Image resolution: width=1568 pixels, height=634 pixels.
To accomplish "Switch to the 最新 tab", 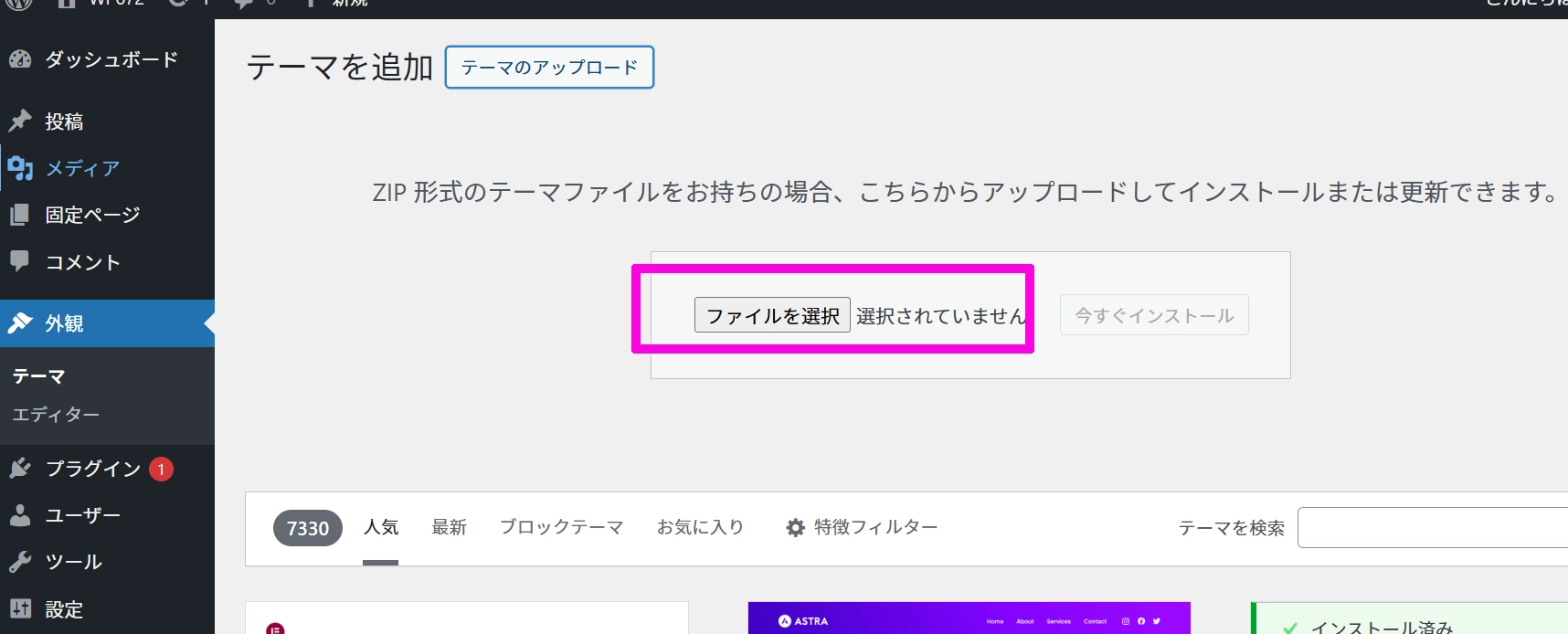I will point(449,527).
